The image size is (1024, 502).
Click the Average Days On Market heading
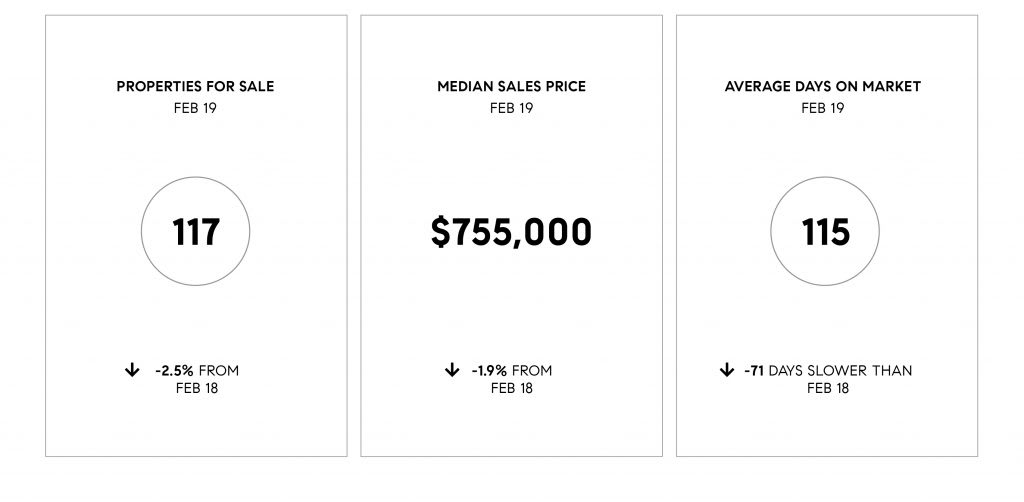tap(823, 87)
